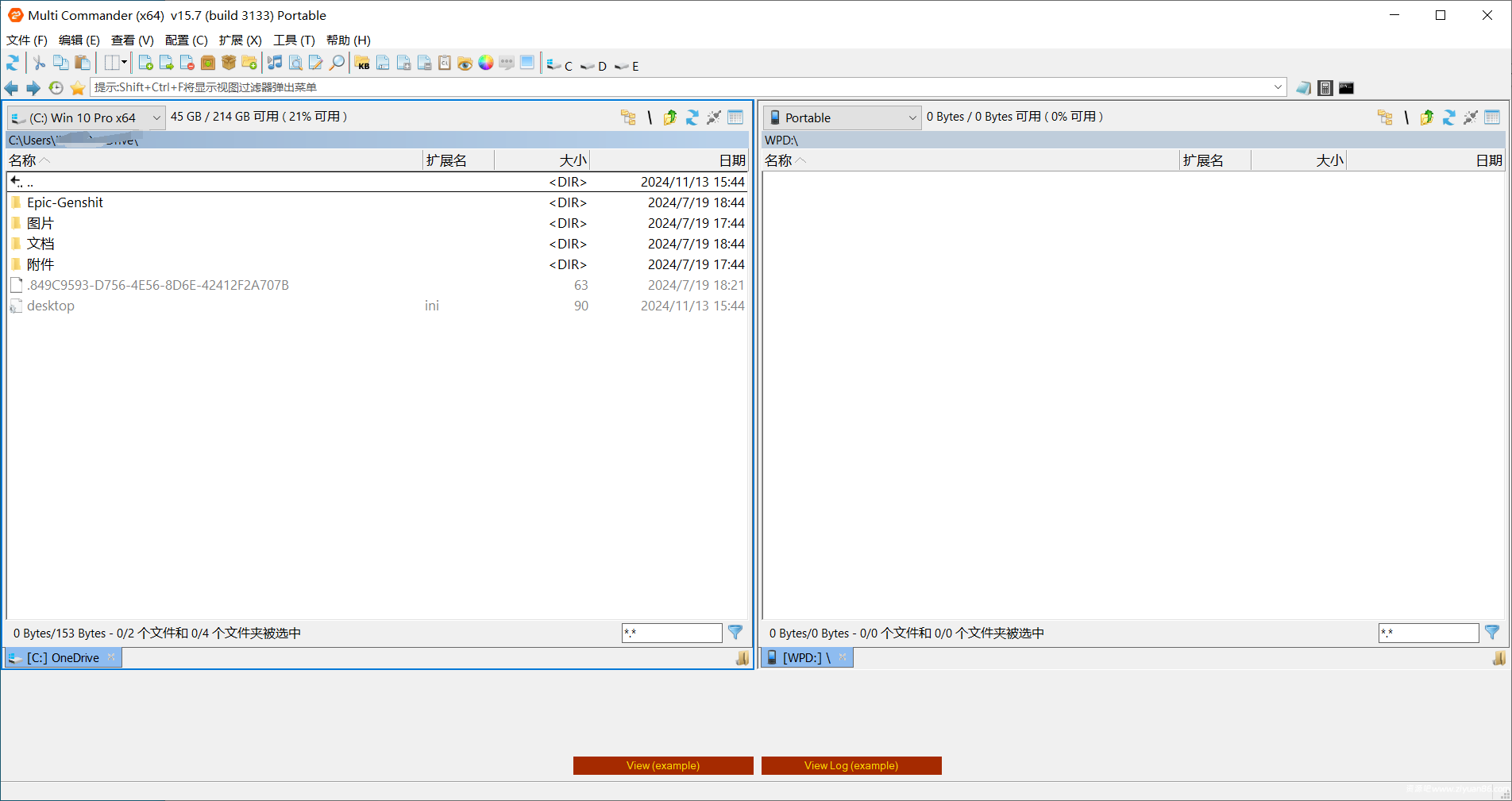Click the favorites star icon
1512x801 pixels.
pyautogui.click(x=78, y=88)
